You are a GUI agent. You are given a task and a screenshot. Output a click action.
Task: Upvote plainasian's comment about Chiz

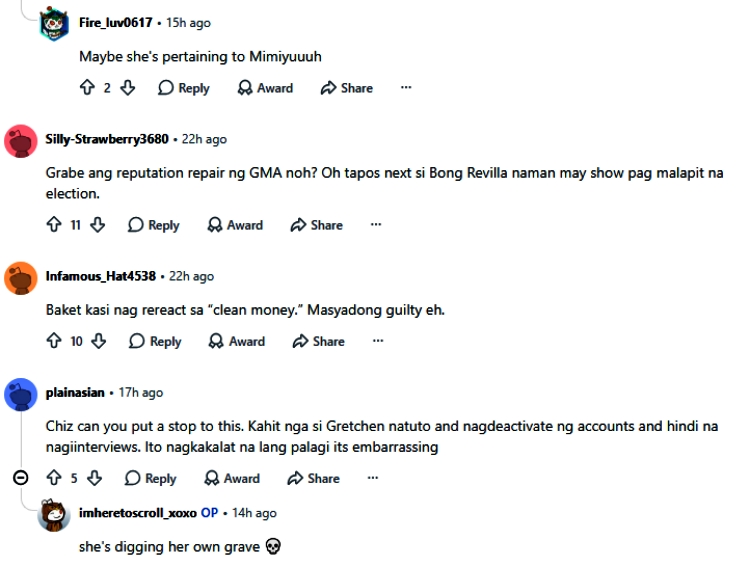pyautogui.click(x=54, y=478)
